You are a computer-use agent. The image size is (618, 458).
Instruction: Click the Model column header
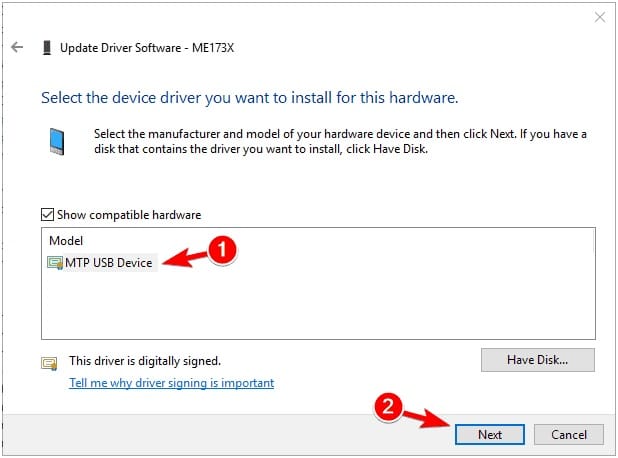[x=66, y=241]
